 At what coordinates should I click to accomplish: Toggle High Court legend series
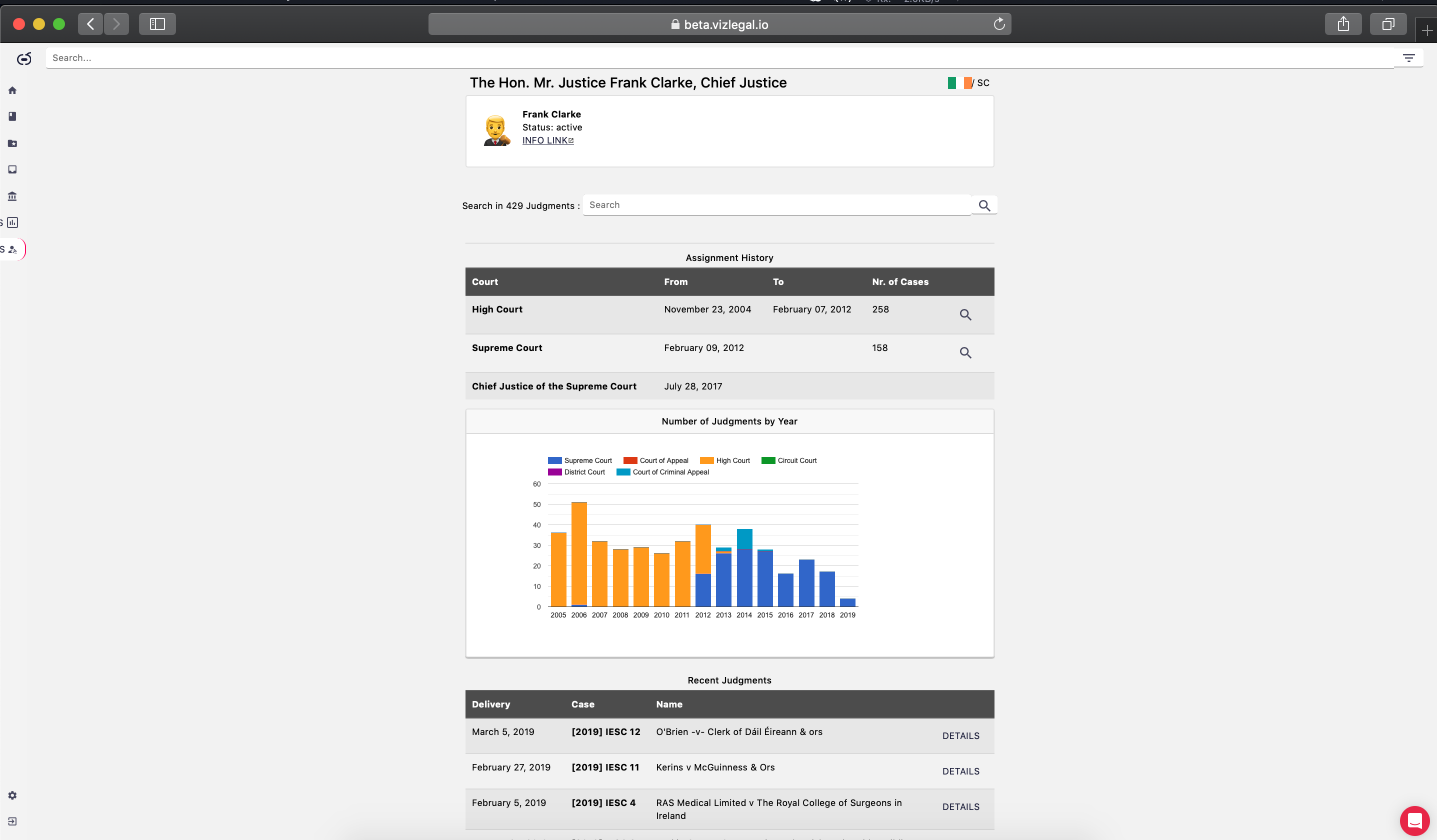(x=725, y=460)
